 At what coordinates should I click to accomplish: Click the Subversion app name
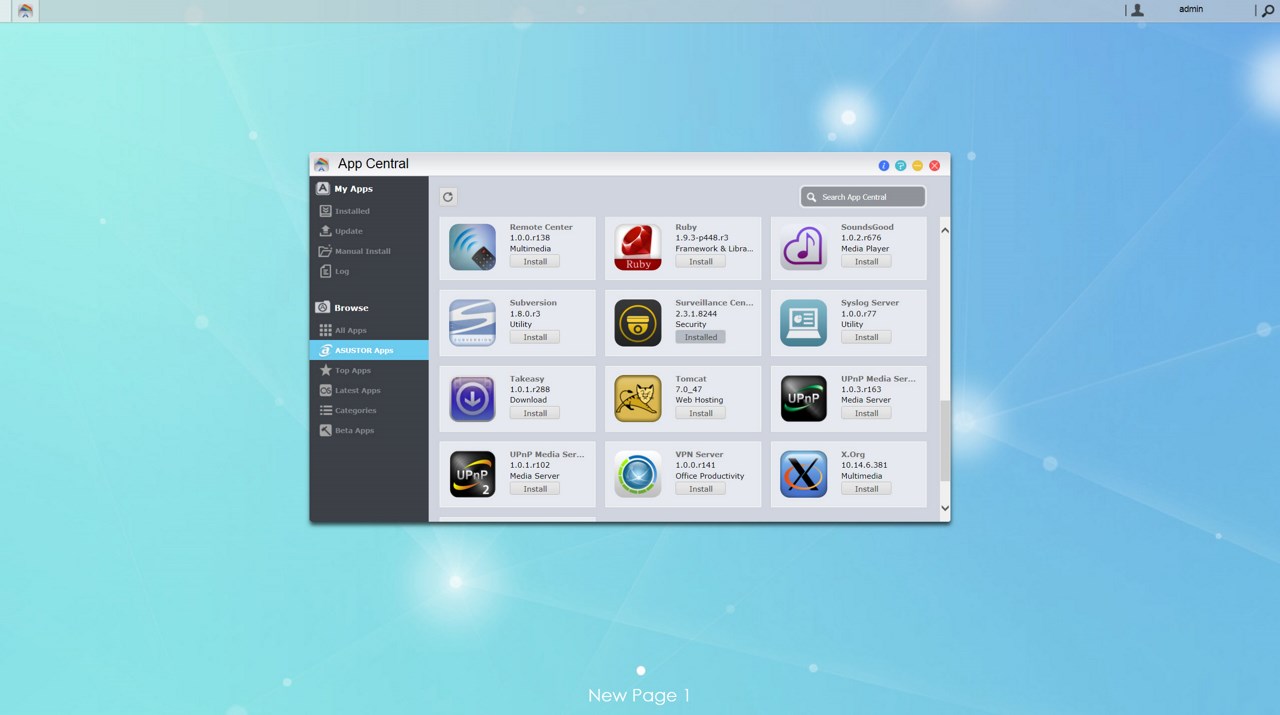pyautogui.click(x=533, y=302)
